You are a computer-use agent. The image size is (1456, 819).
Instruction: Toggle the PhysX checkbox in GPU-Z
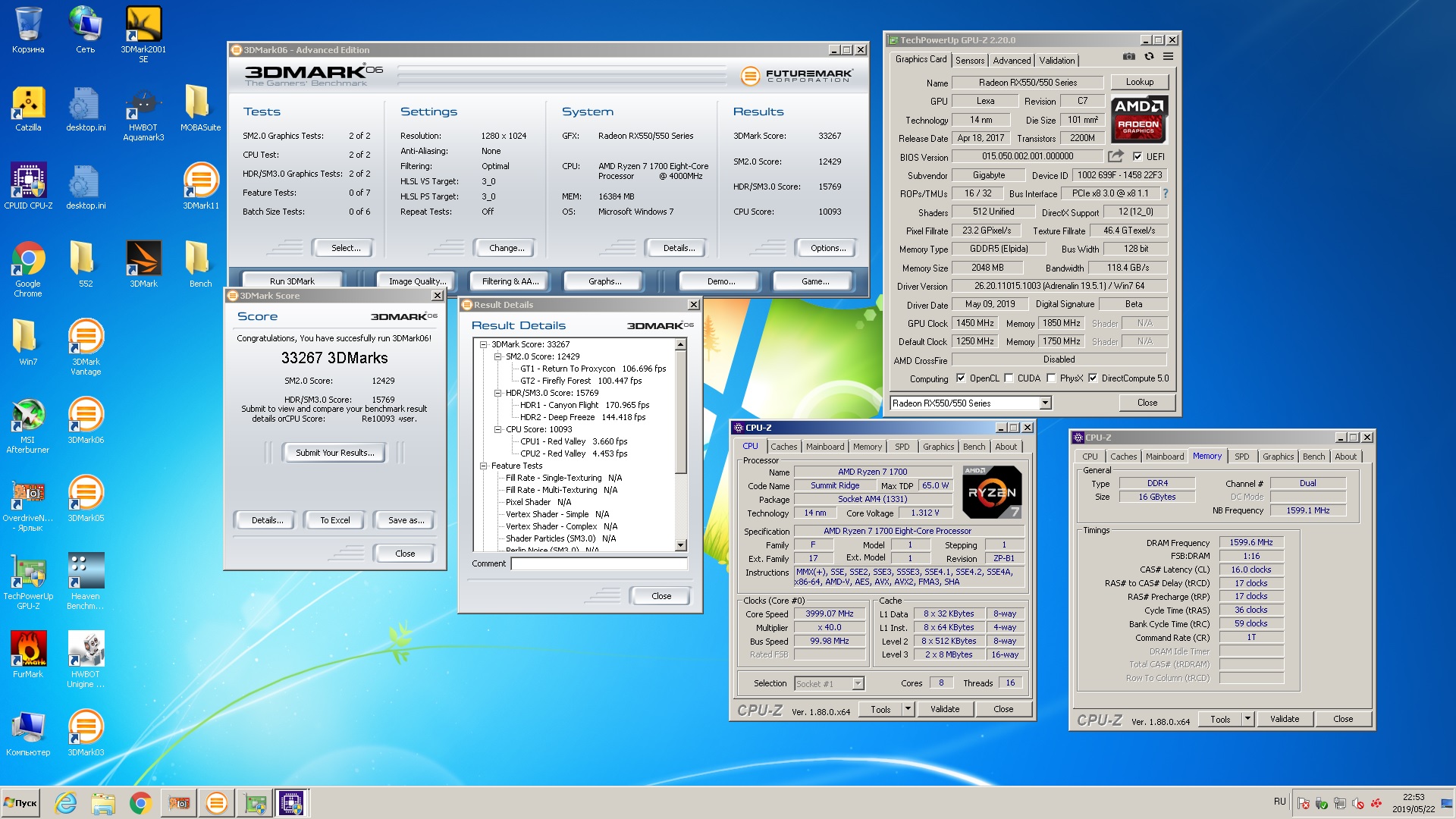(1051, 378)
